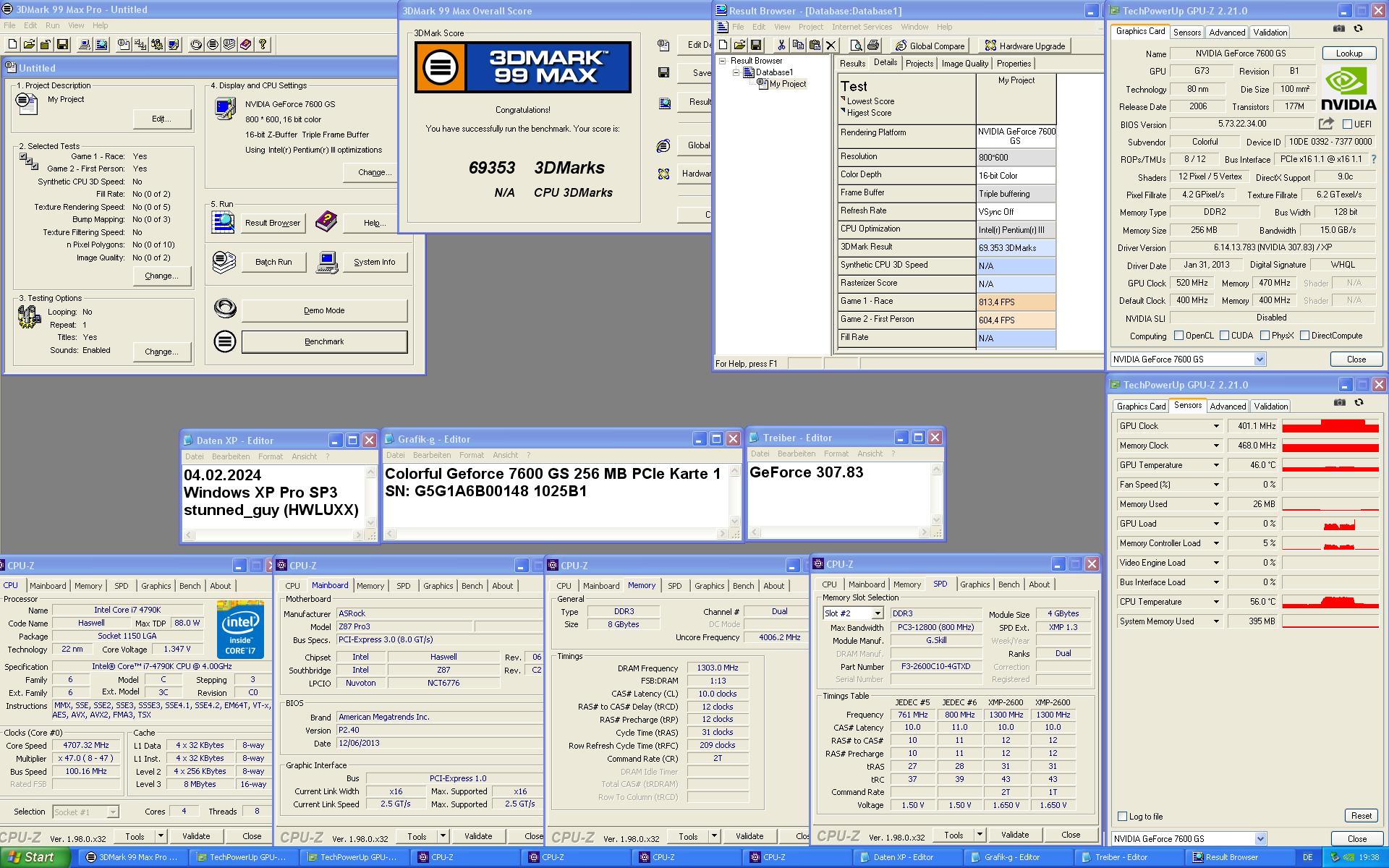Click the Result Browser magnifier icon in 3DMark toolbar
Viewport: 1389px width, 868px height.
click(101, 44)
